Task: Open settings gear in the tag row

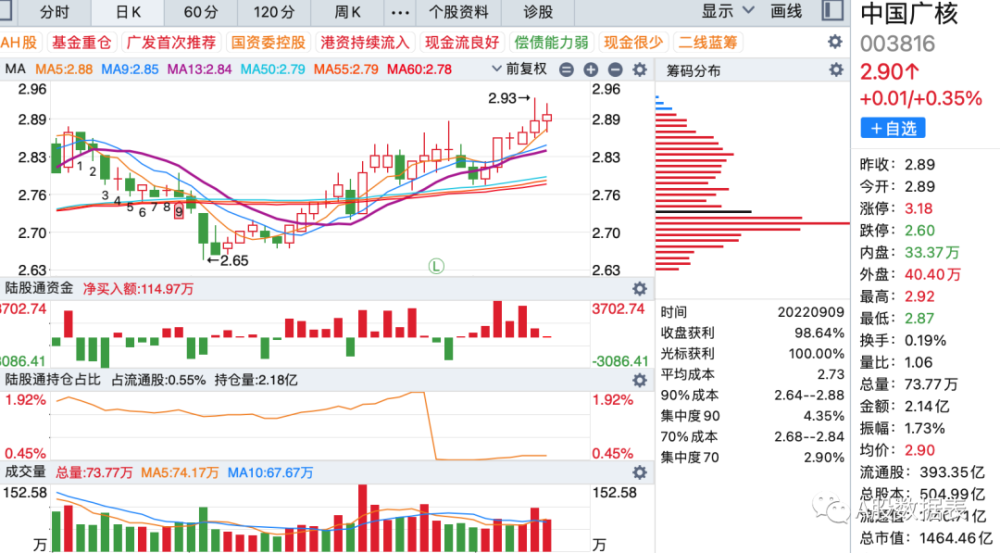Action: click(835, 42)
